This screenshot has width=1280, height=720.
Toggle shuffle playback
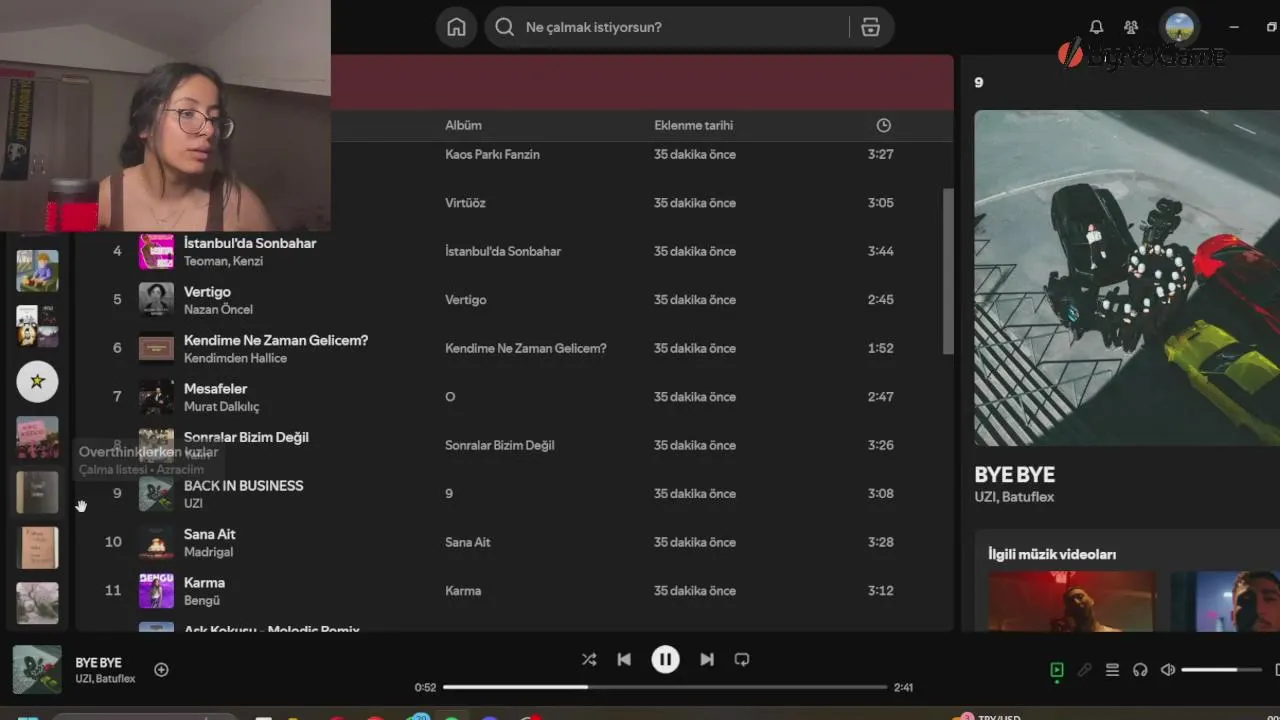pyautogui.click(x=589, y=659)
